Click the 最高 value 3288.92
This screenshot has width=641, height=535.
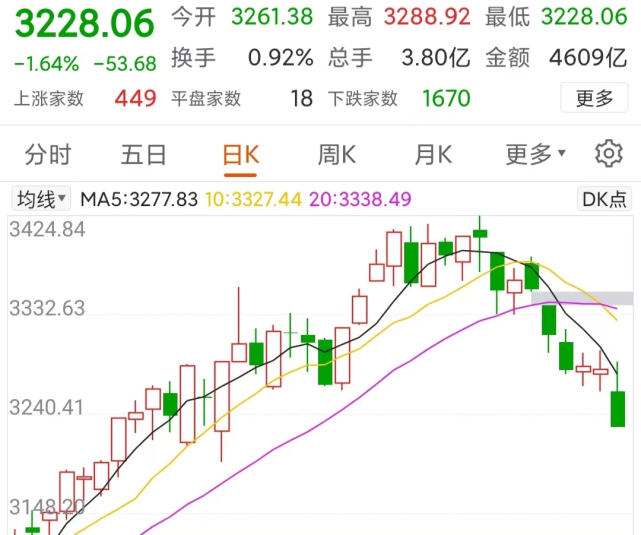point(427,17)
